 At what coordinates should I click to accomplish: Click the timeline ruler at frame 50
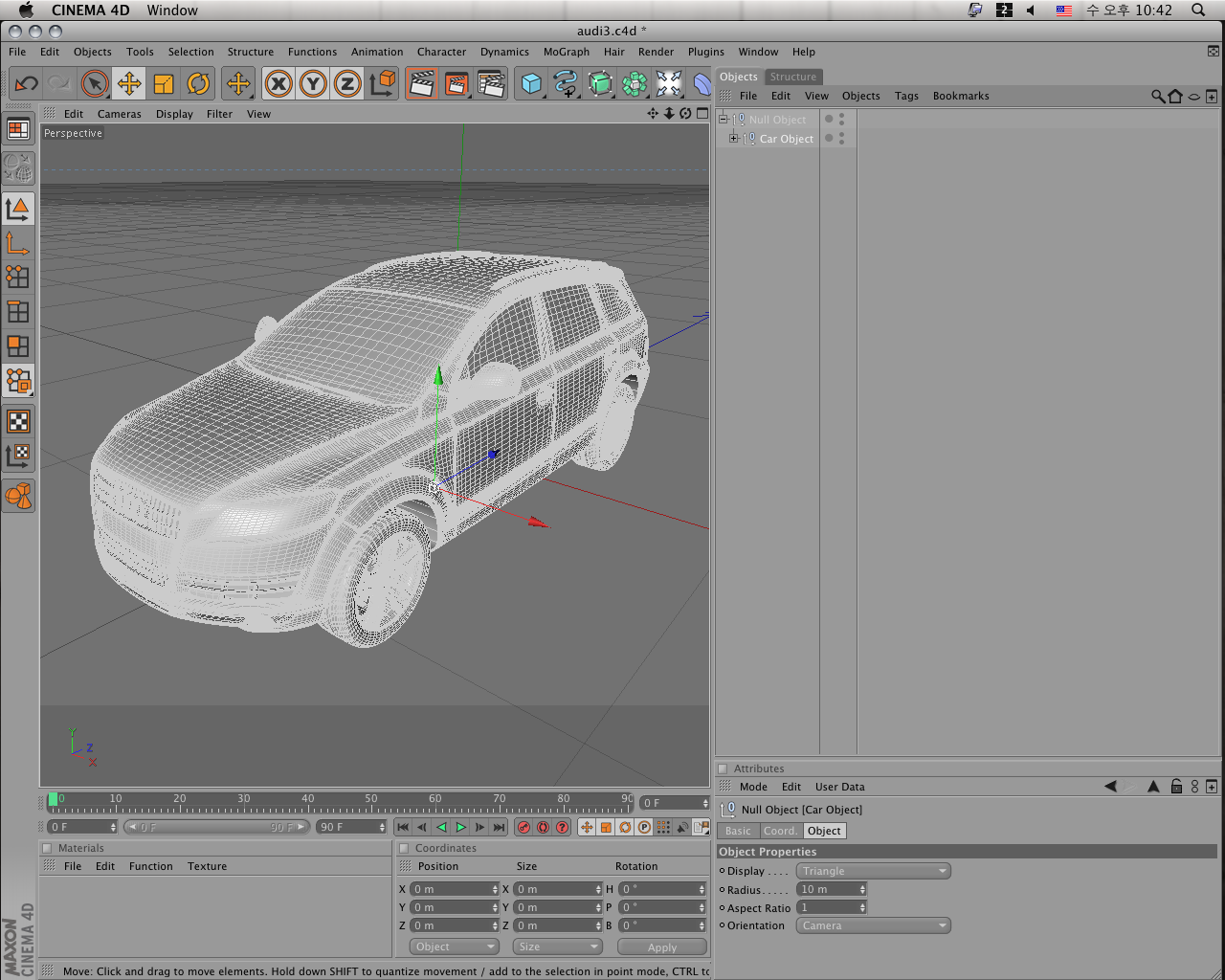pos(371,802)
